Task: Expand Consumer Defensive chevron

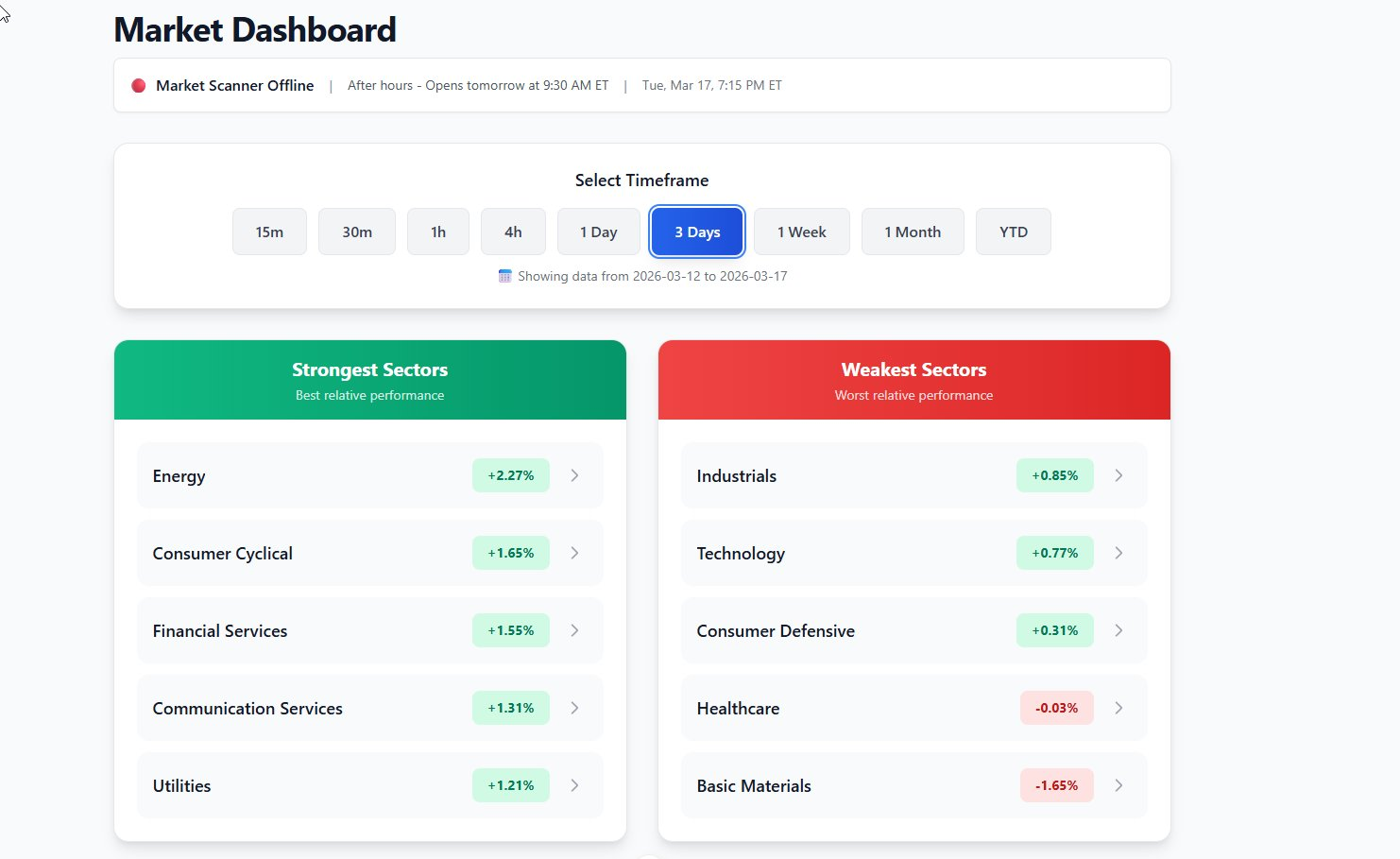Action: (1118, 630)
